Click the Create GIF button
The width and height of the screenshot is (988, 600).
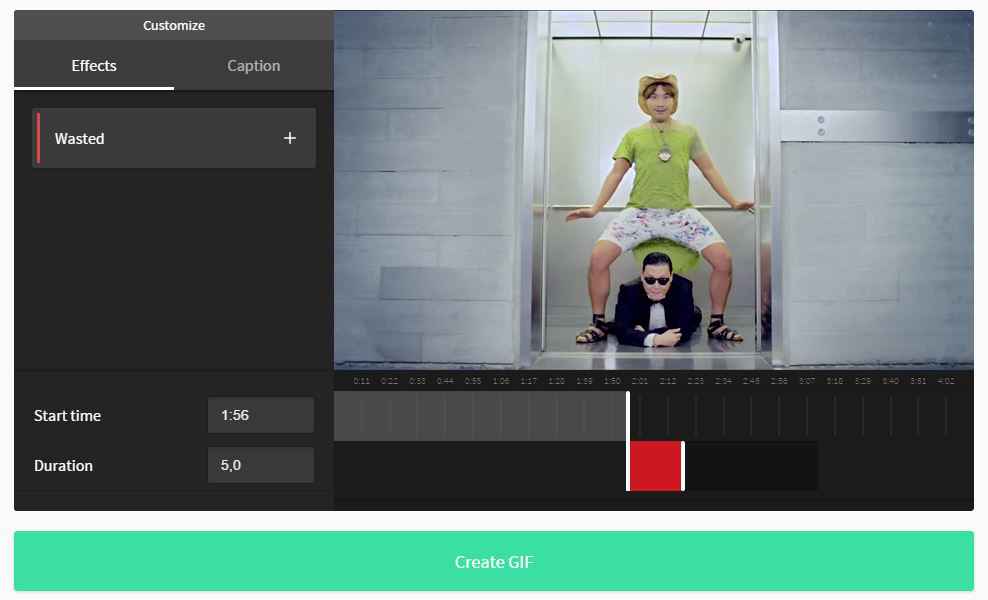tap(493, 561)
